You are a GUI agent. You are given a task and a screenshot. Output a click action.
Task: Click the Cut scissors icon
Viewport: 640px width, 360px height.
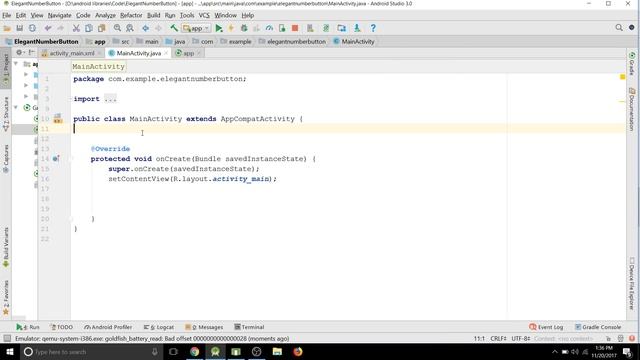(x=76, y=28)
